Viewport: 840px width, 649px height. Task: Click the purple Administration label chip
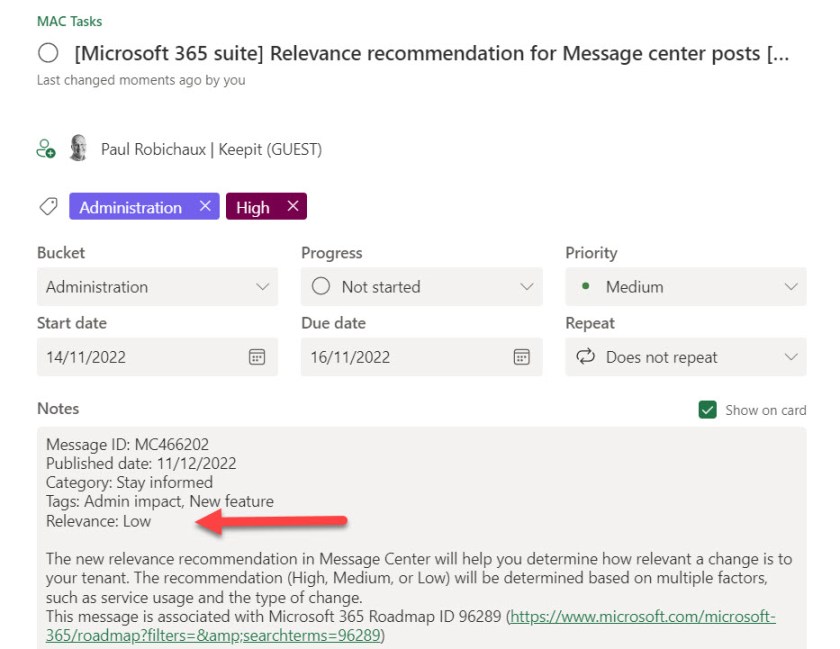pyautogui.click(x=130, y=207)
